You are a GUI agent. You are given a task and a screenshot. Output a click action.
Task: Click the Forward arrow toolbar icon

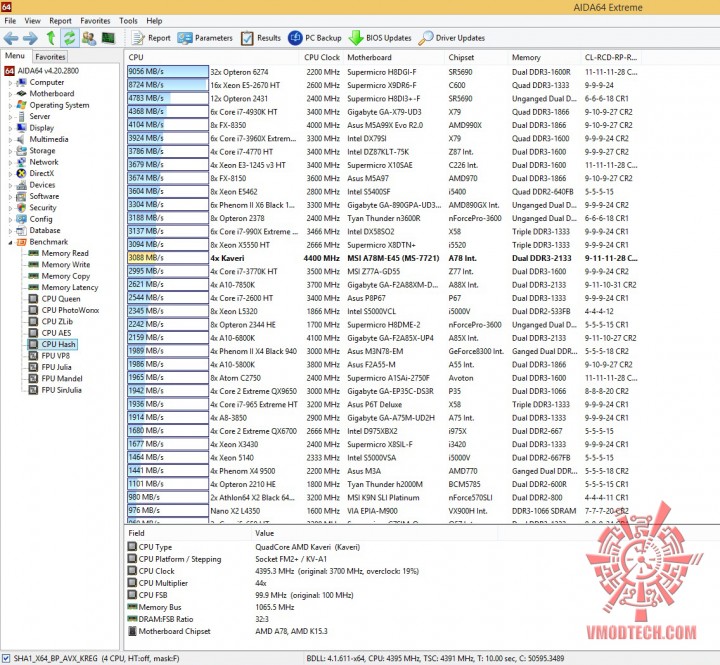pyautogui.click(x=30, y=38)
